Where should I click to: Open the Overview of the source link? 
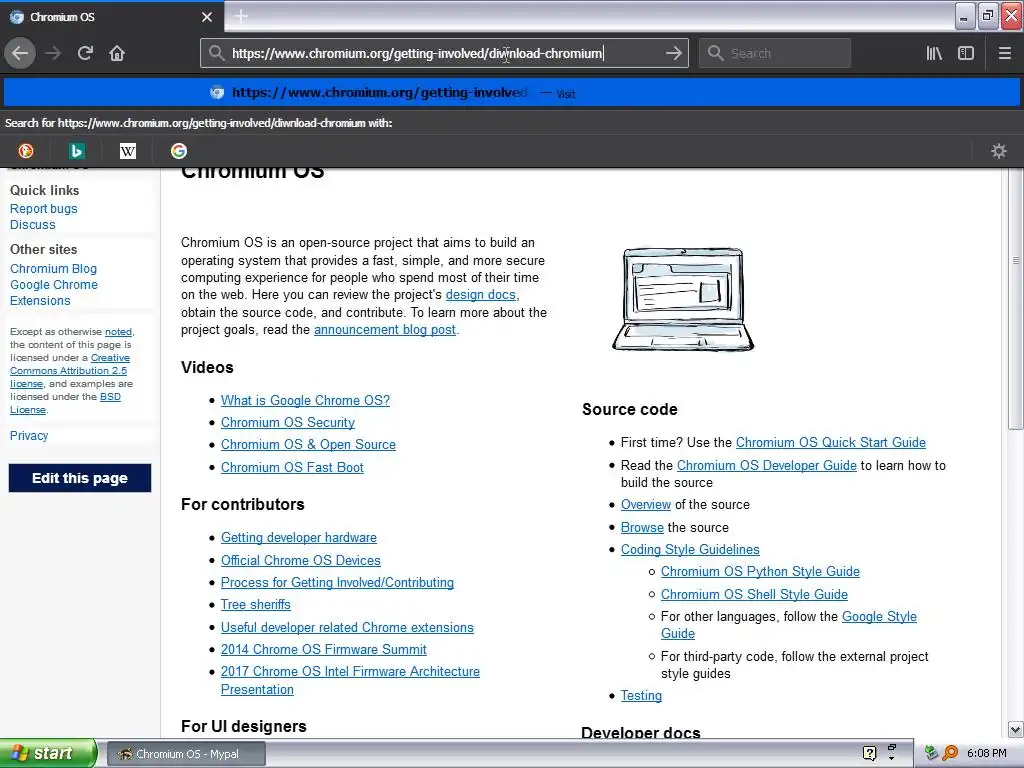(x=646, y=505)
